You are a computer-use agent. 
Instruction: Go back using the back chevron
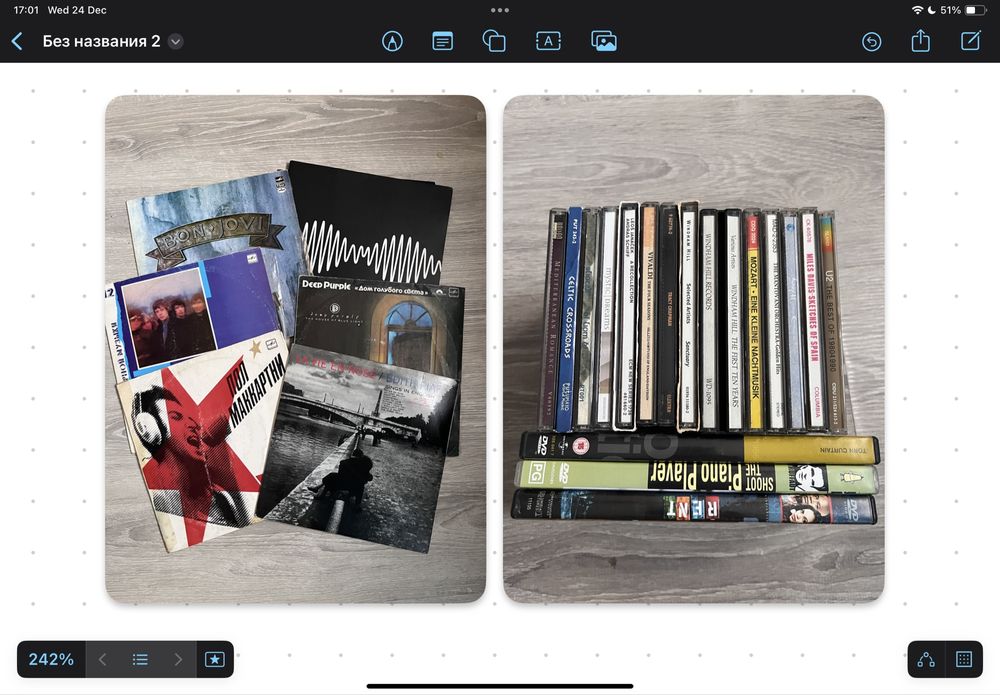(17, 41)
